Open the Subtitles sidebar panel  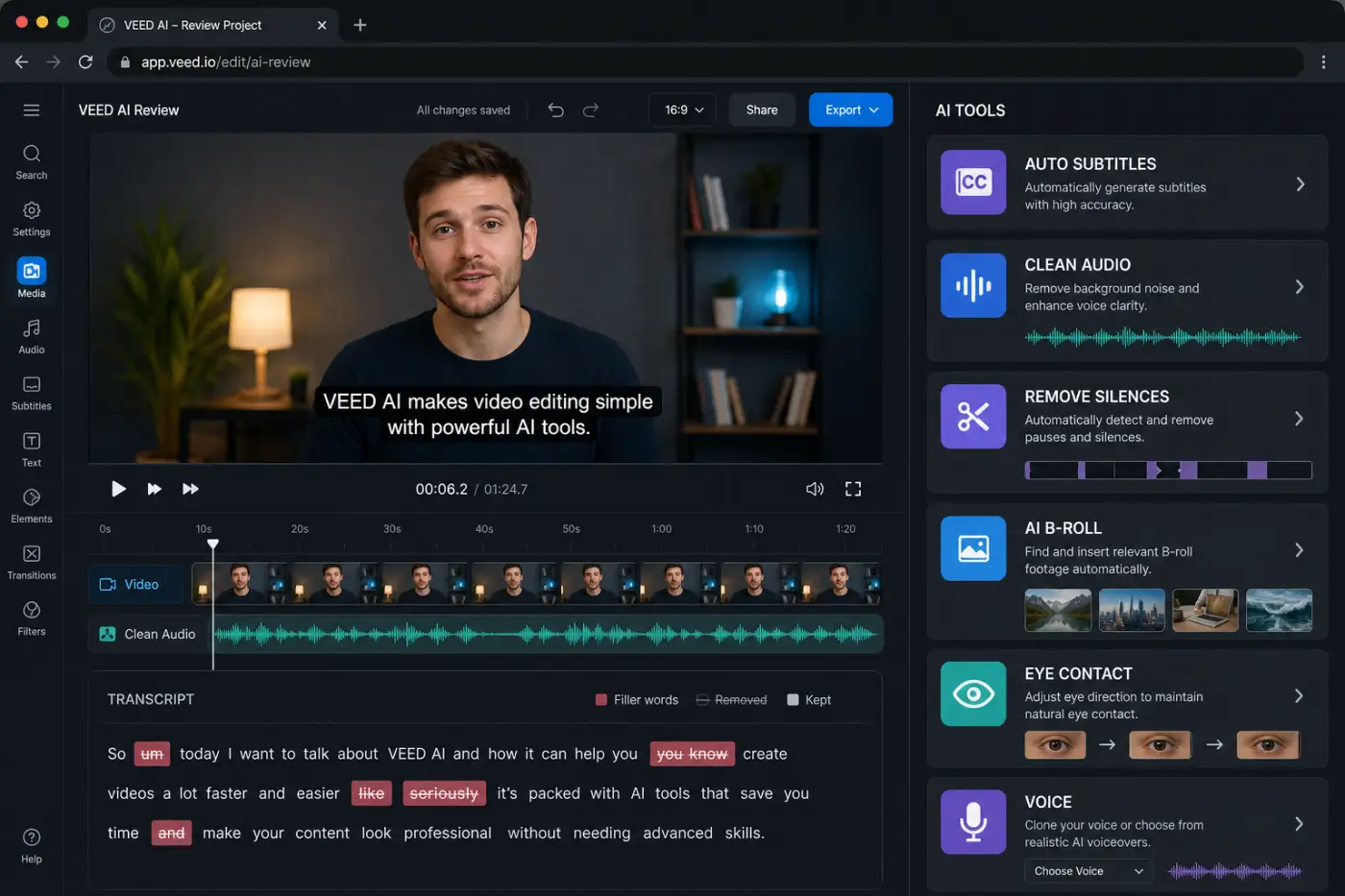click(32, 393)
